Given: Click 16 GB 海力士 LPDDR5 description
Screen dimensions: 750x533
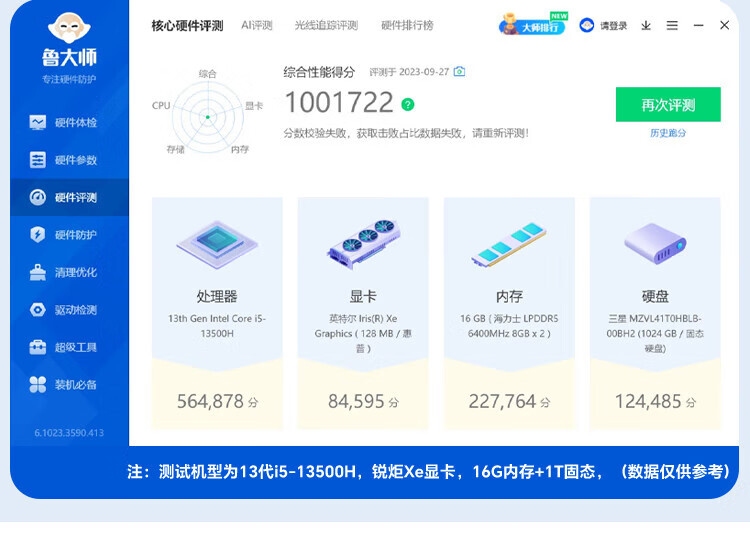Looking at the screenshot, I should click(509, 326).
